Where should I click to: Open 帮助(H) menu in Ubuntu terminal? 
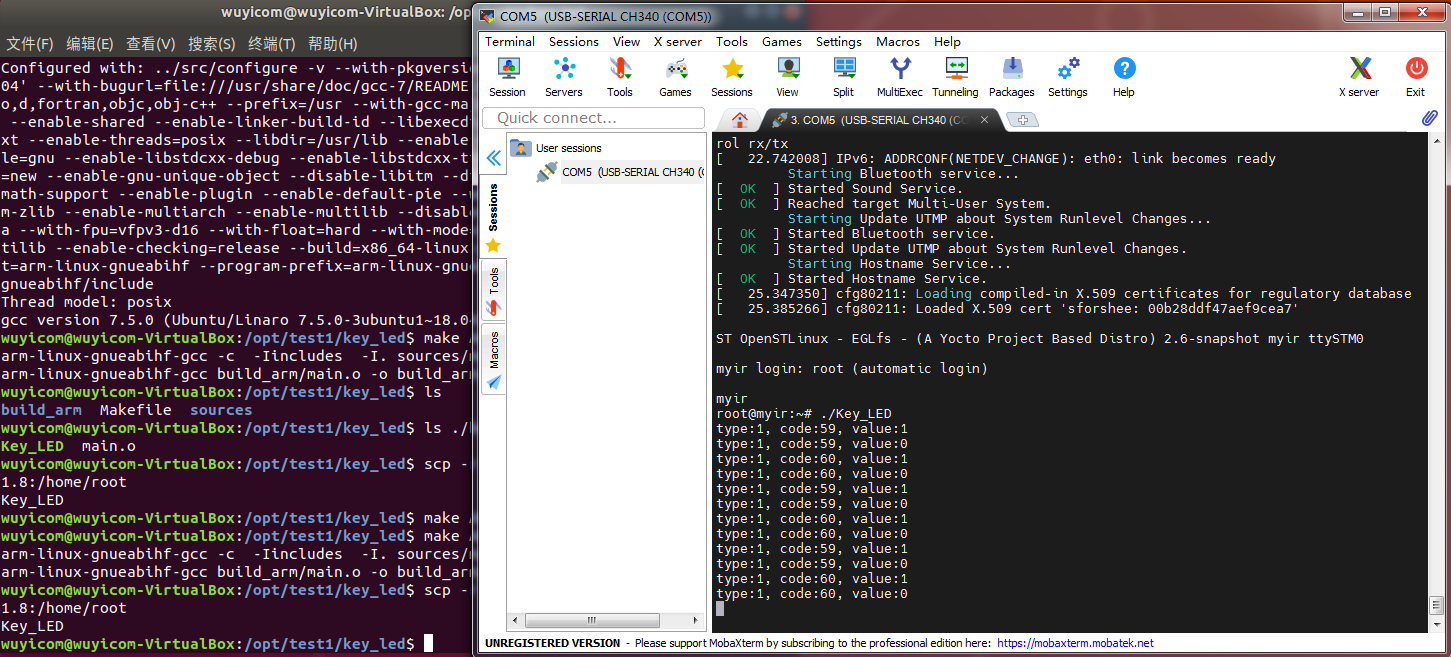tap(333, 44)
